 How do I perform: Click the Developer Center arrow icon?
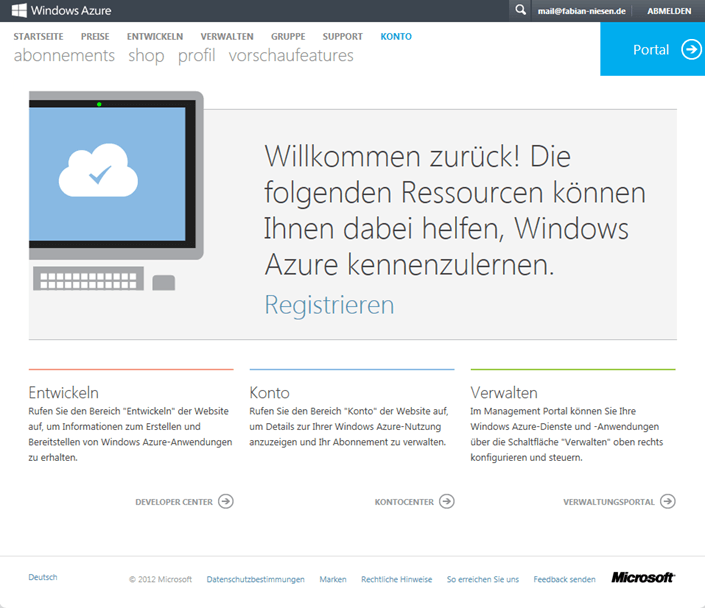226,501
